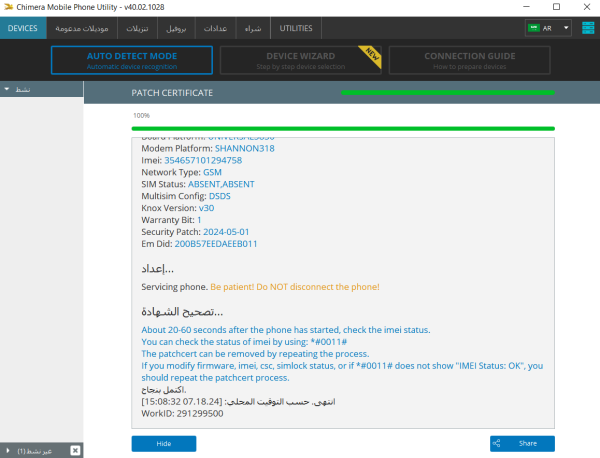Image resolution: width=600 pixels, height=458 pixels.
Task: Close the inactive devices panel X icon
Action: [x=75, y=451]
